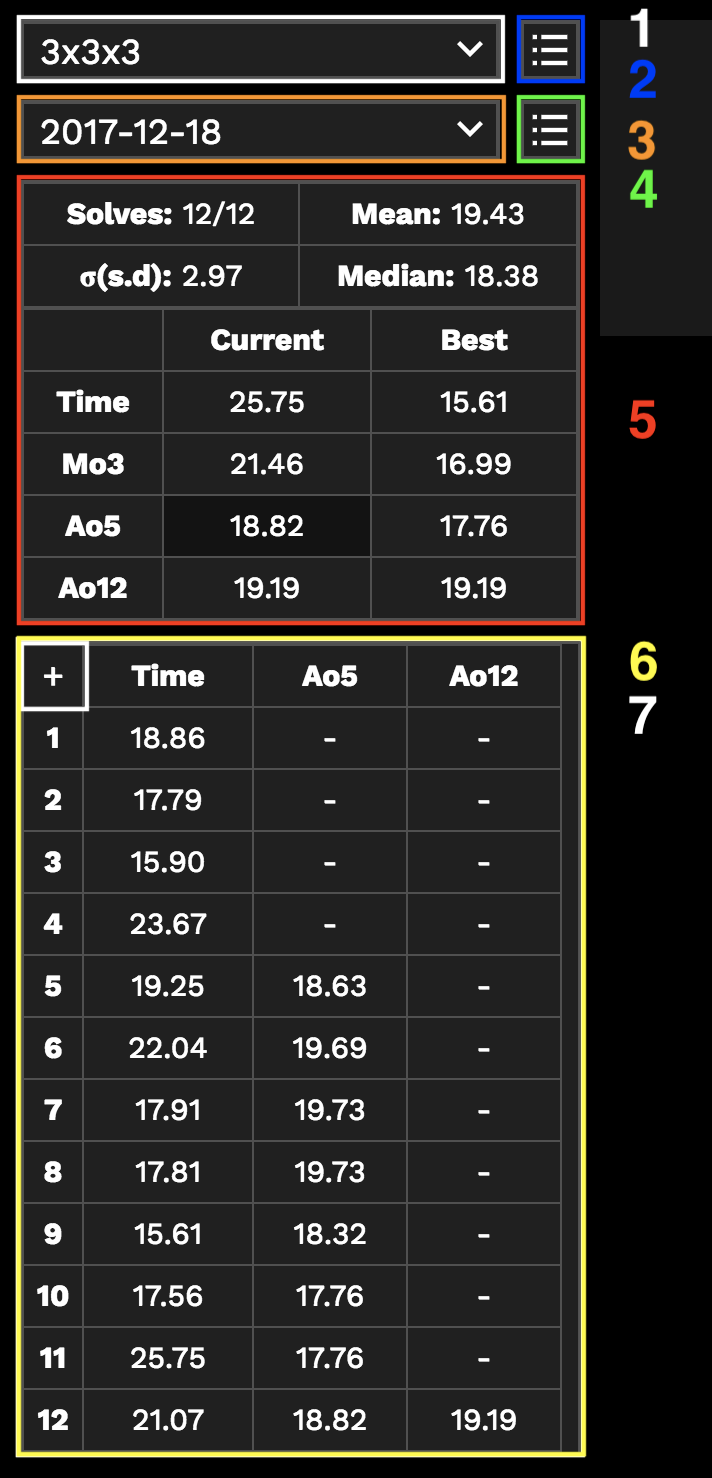Screen dimensions: 712x1478
Task: Select solve 4 time 23.67
Action: coord(167,924)
